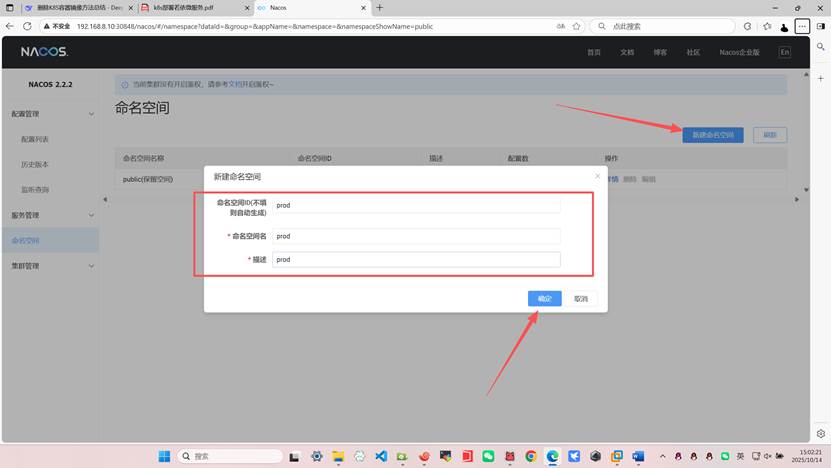
Task: Collapse the left sidebar with the arrow handle
Action: pos(105,199)
